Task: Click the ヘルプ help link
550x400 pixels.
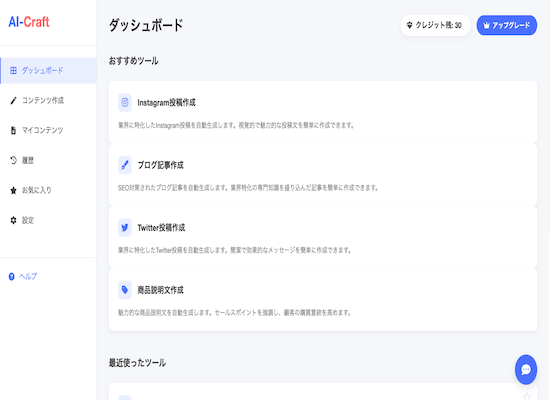Action: point(23,276)
